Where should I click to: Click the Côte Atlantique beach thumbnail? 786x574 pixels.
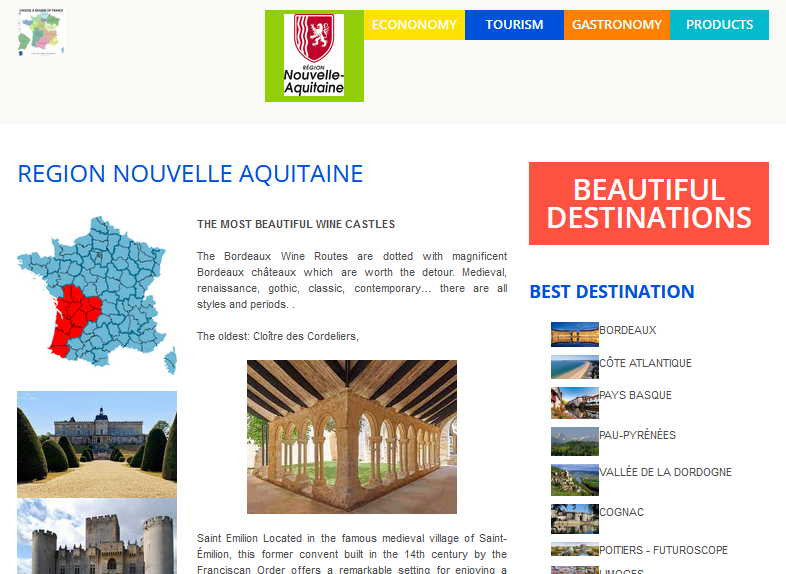pyautogui.click(x=574, y=367)
